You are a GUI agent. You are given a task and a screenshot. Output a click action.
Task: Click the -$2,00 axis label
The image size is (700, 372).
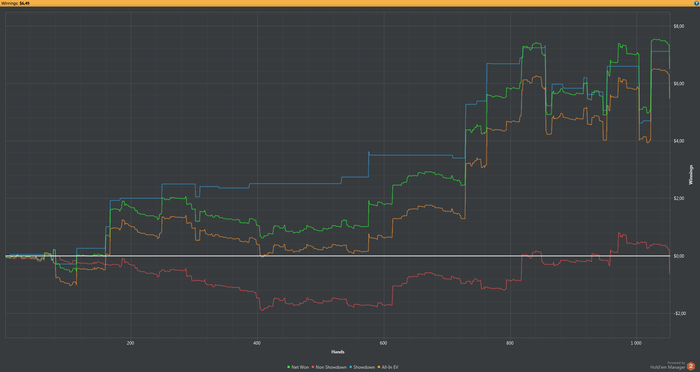click(x=679, y=313)
